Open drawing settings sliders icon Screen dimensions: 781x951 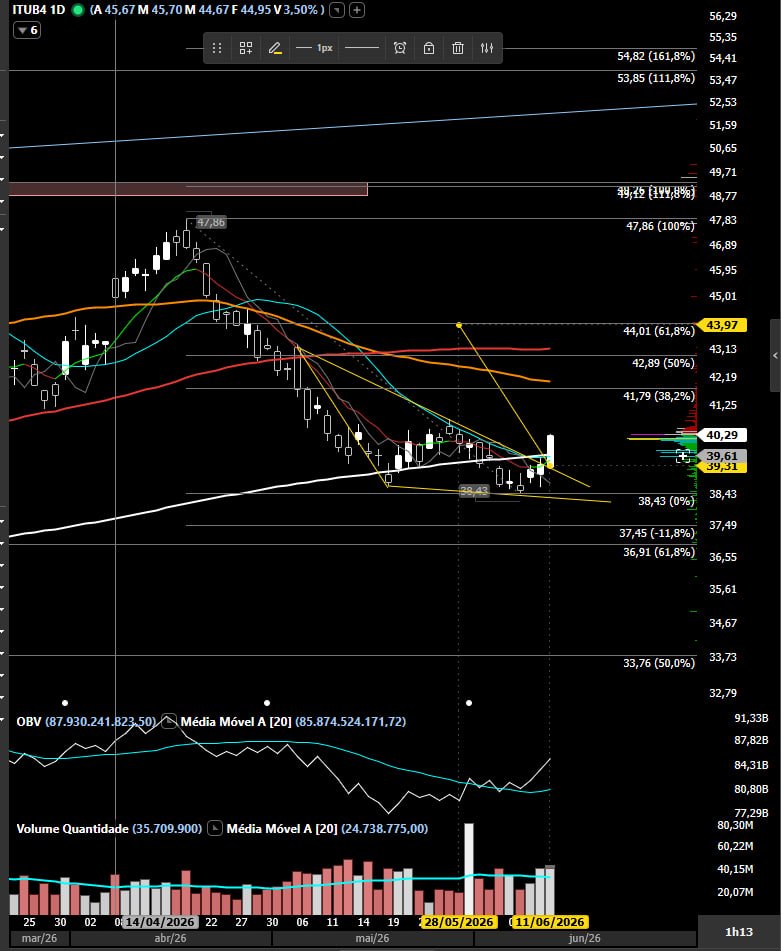(487, 48)
